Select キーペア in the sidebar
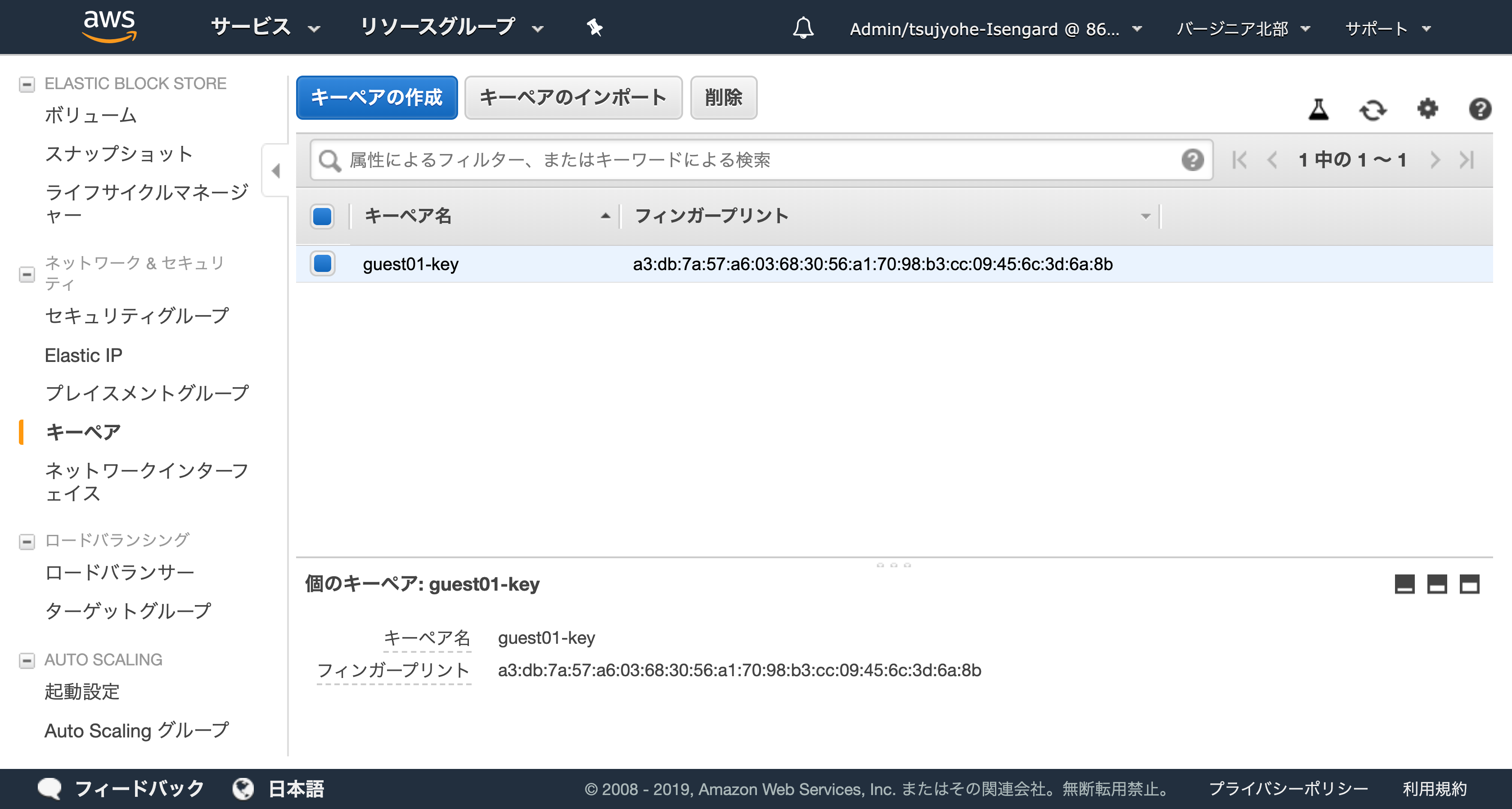The image size is (1512, 809). coord(83,432)
